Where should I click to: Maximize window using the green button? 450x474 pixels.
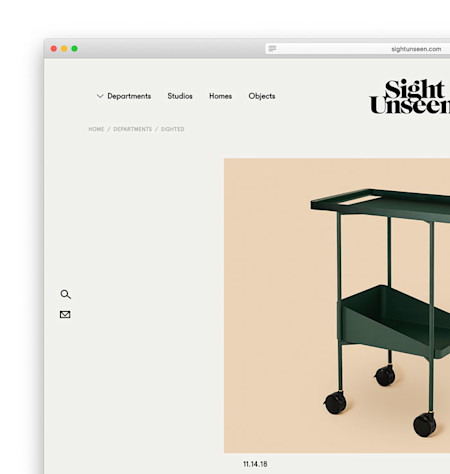[x=74, y=49]
